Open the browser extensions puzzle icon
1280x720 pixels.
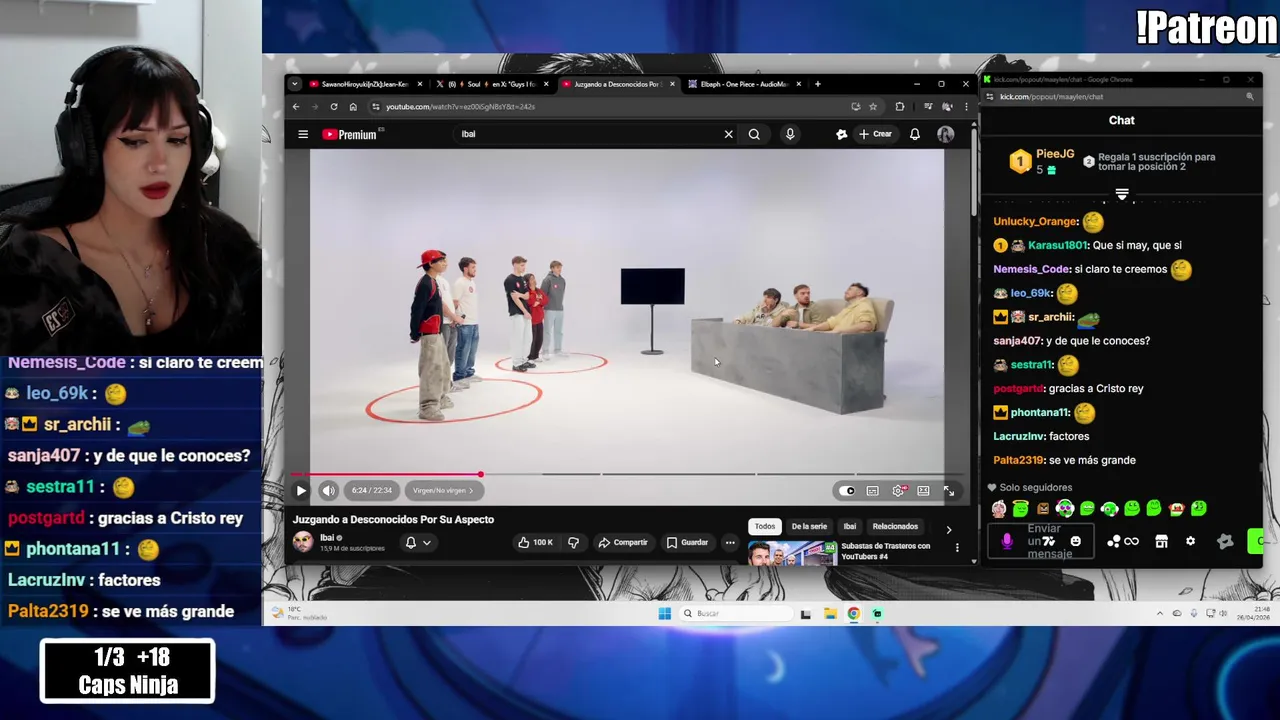coord(900,107)
